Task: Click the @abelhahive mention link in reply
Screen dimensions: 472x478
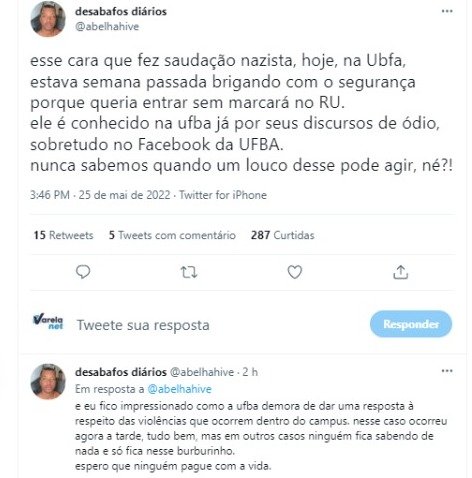Action: click(x=179, y=389)
